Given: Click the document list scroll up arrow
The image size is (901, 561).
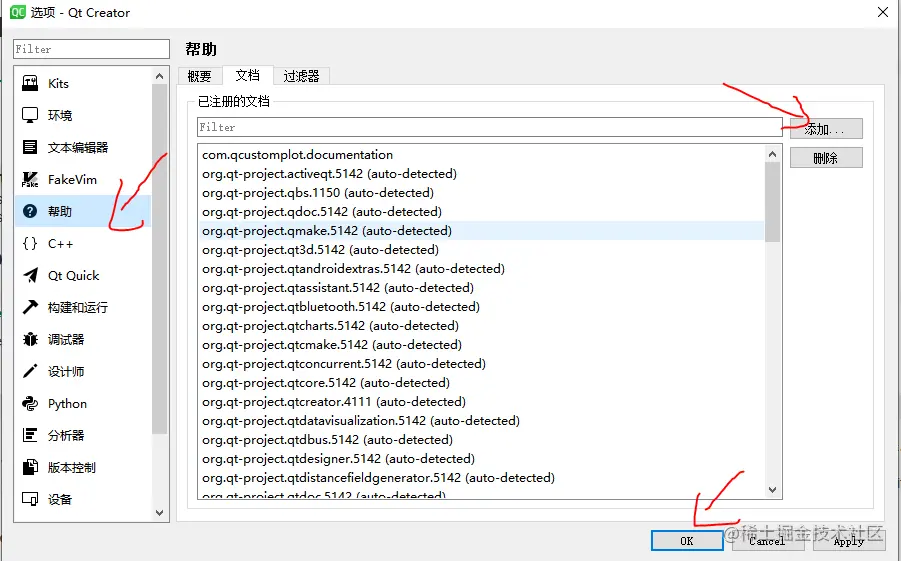Looking at the screenshot, I should click(x=772, y=154).
